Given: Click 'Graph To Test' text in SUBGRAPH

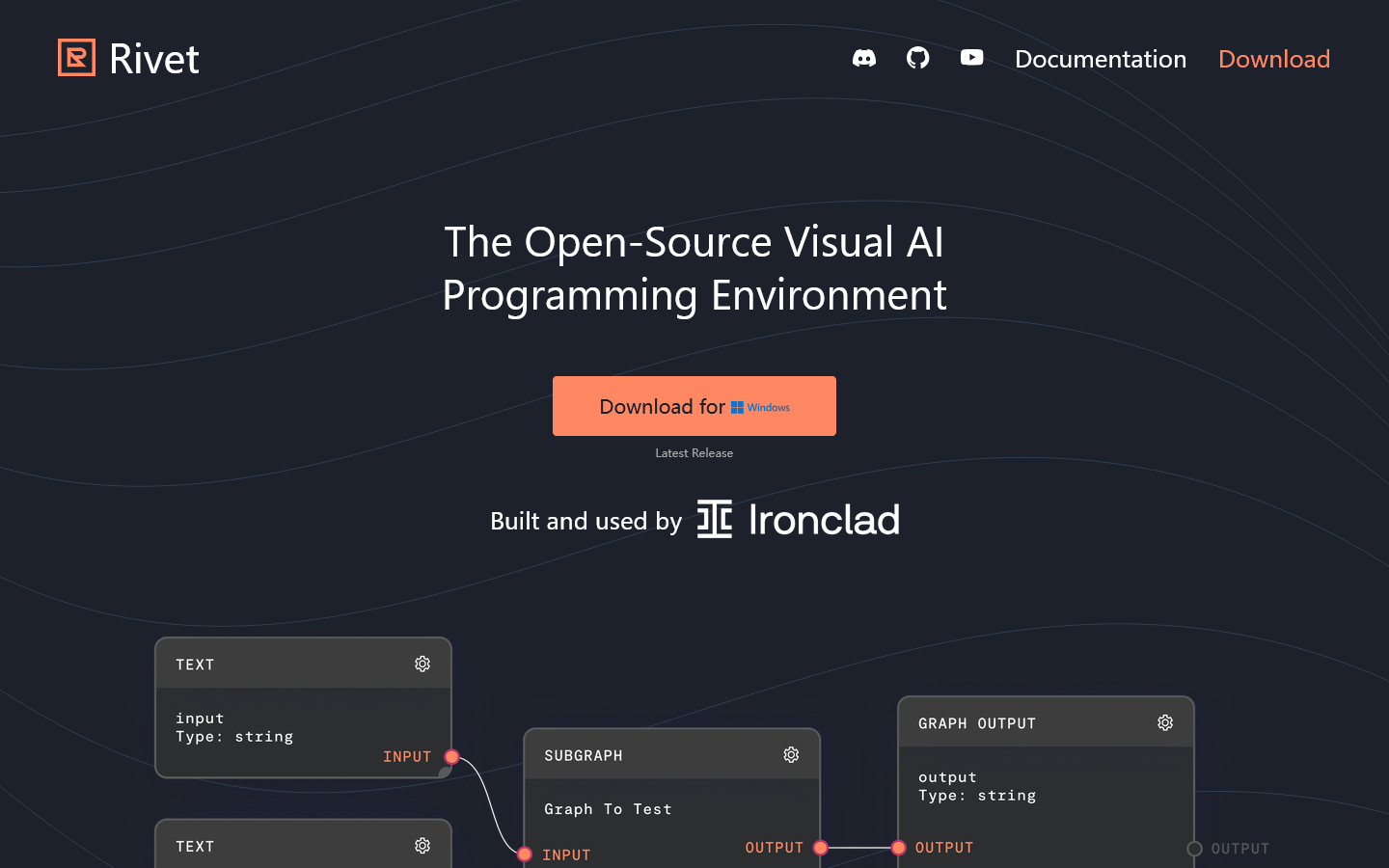Looking at the screenshot, I should coord(608,809).
